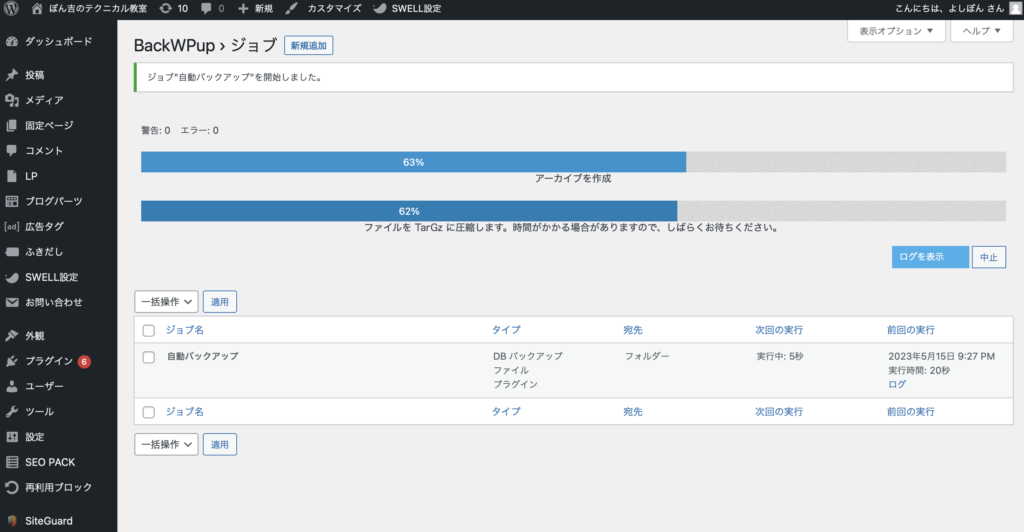Click 次回の実行 column header
Screen dimensions: 1024x532
779,330
